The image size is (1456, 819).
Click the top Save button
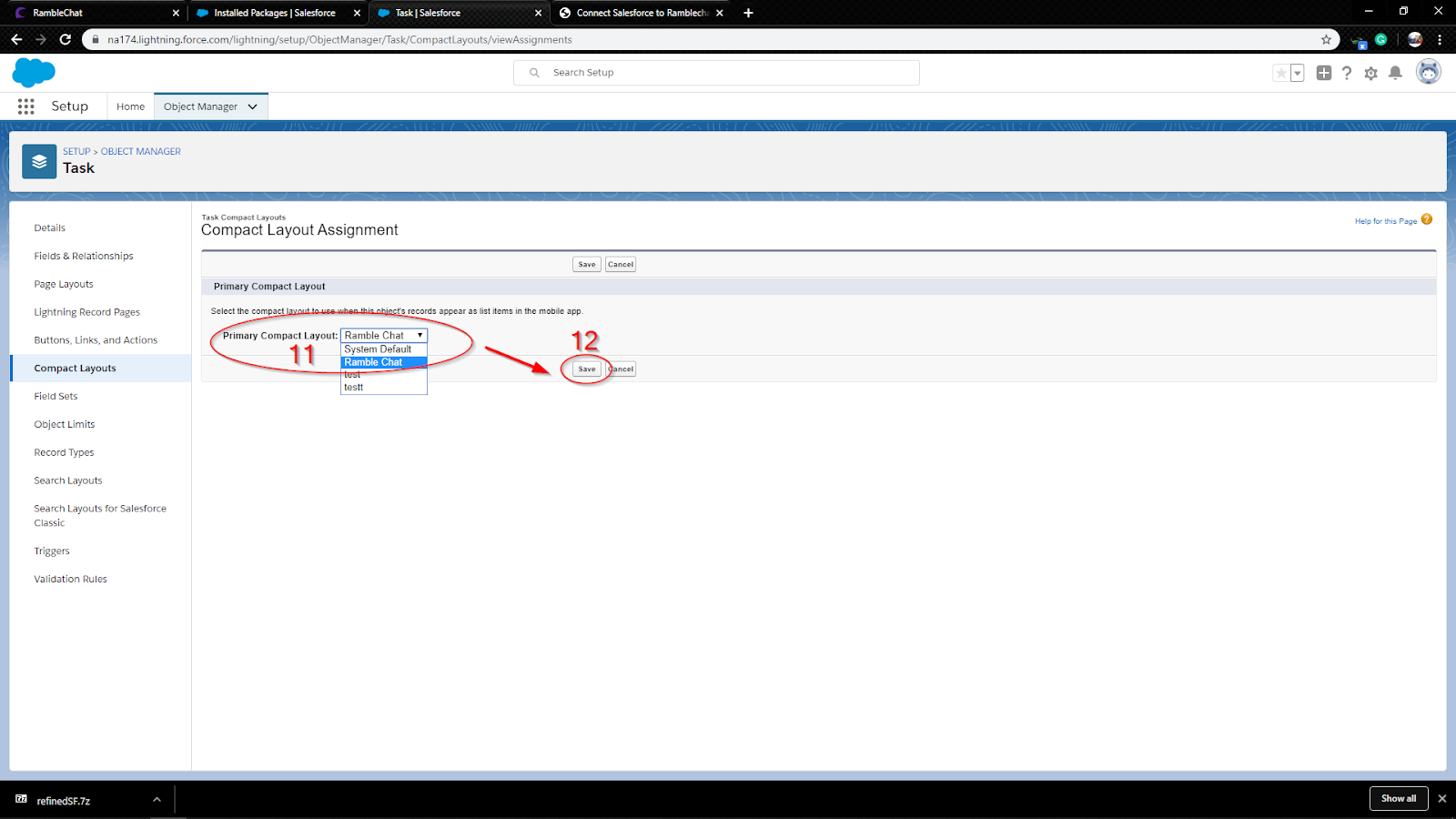click(587, 265)
